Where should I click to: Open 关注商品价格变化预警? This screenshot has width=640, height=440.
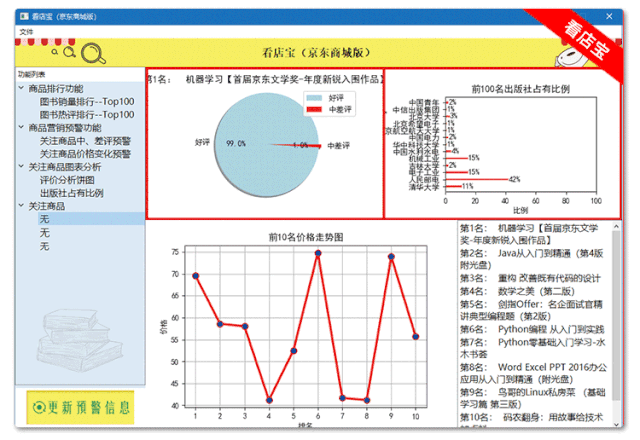(85, 154)
